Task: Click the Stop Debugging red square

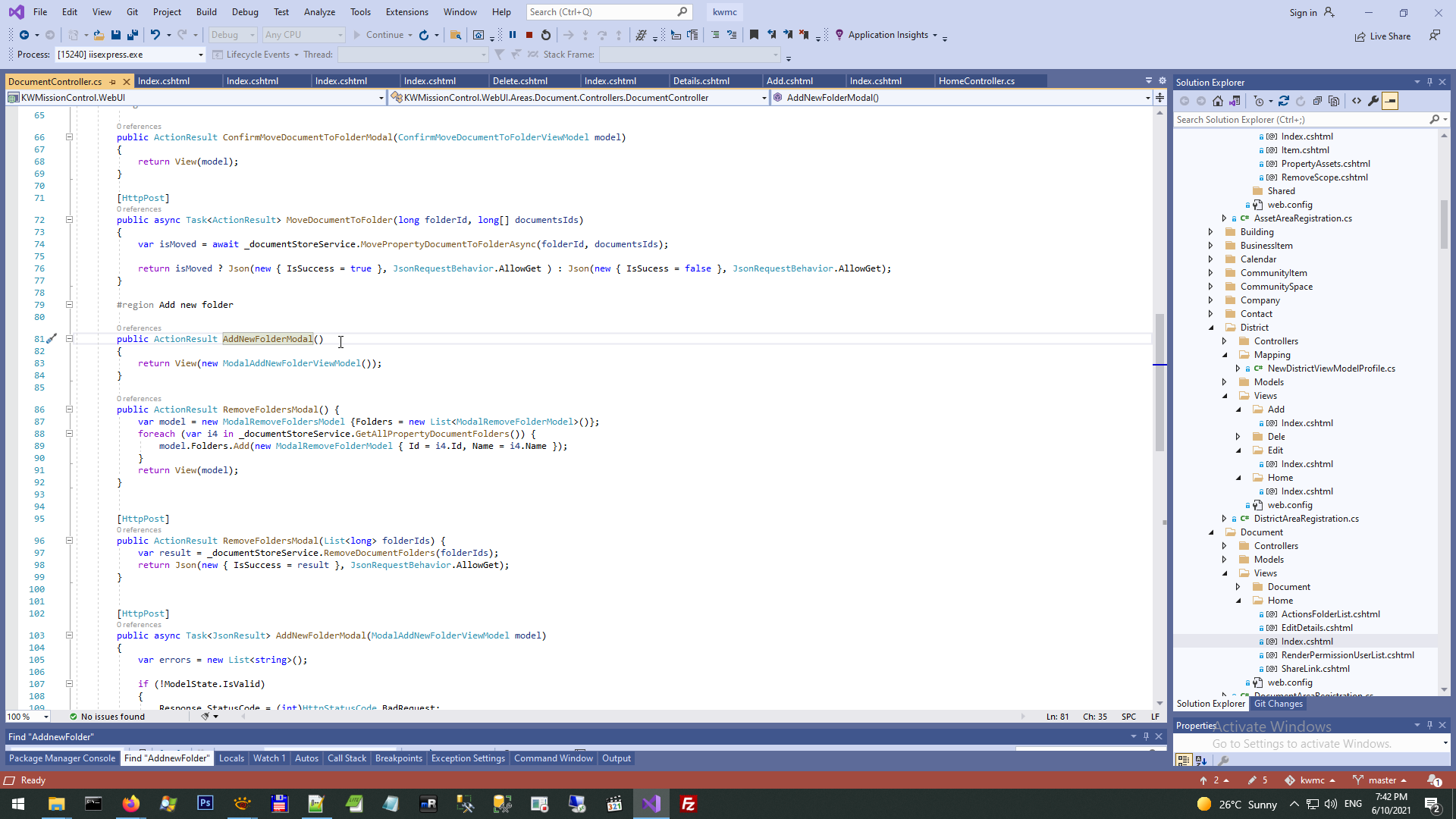Action: coord(529,35)
